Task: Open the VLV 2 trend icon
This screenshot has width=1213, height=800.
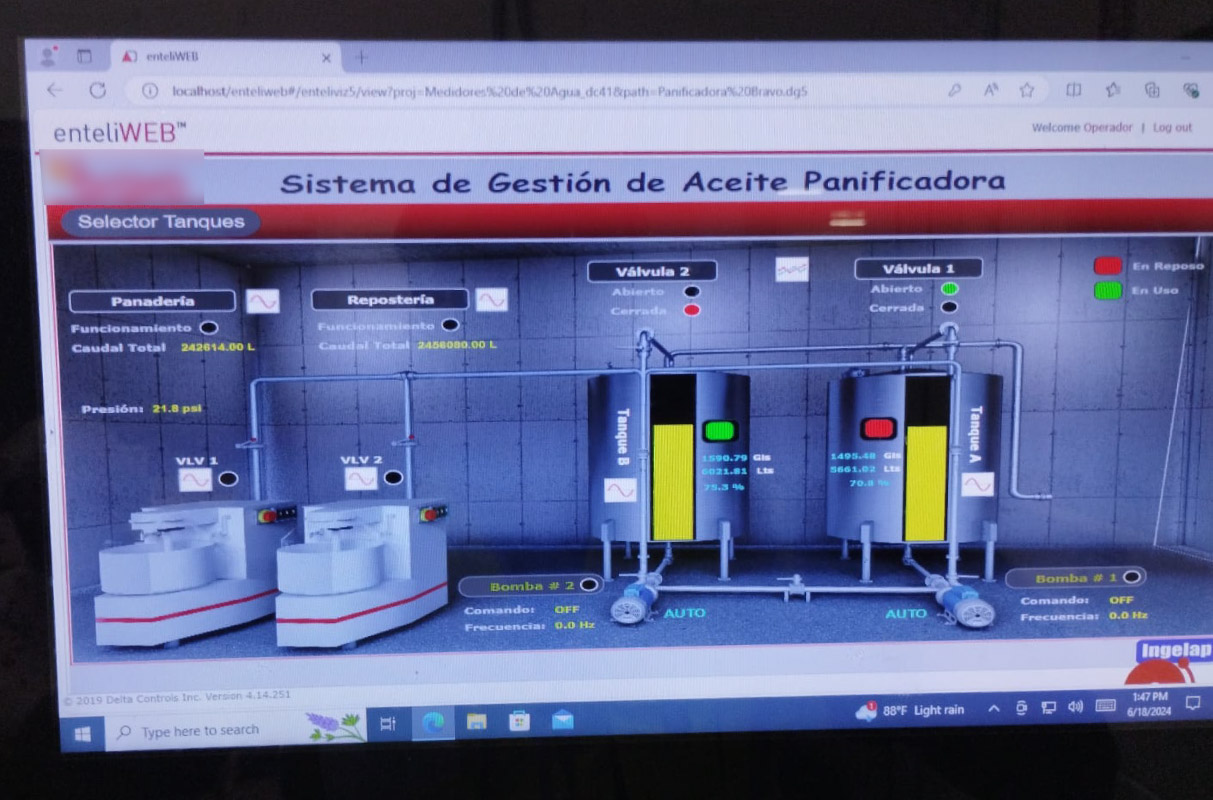Action: click(361, 478)
